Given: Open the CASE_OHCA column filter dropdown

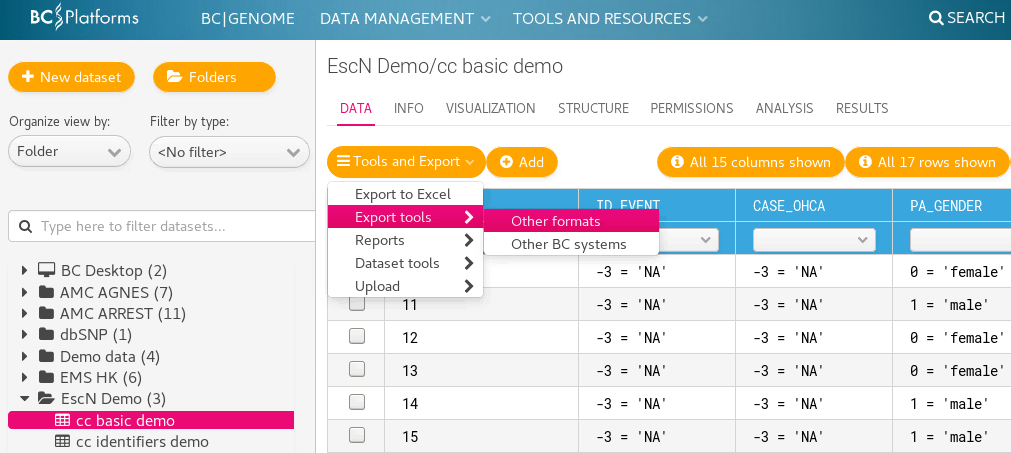Looking at the screenshot, I should (x=814, y=240).
